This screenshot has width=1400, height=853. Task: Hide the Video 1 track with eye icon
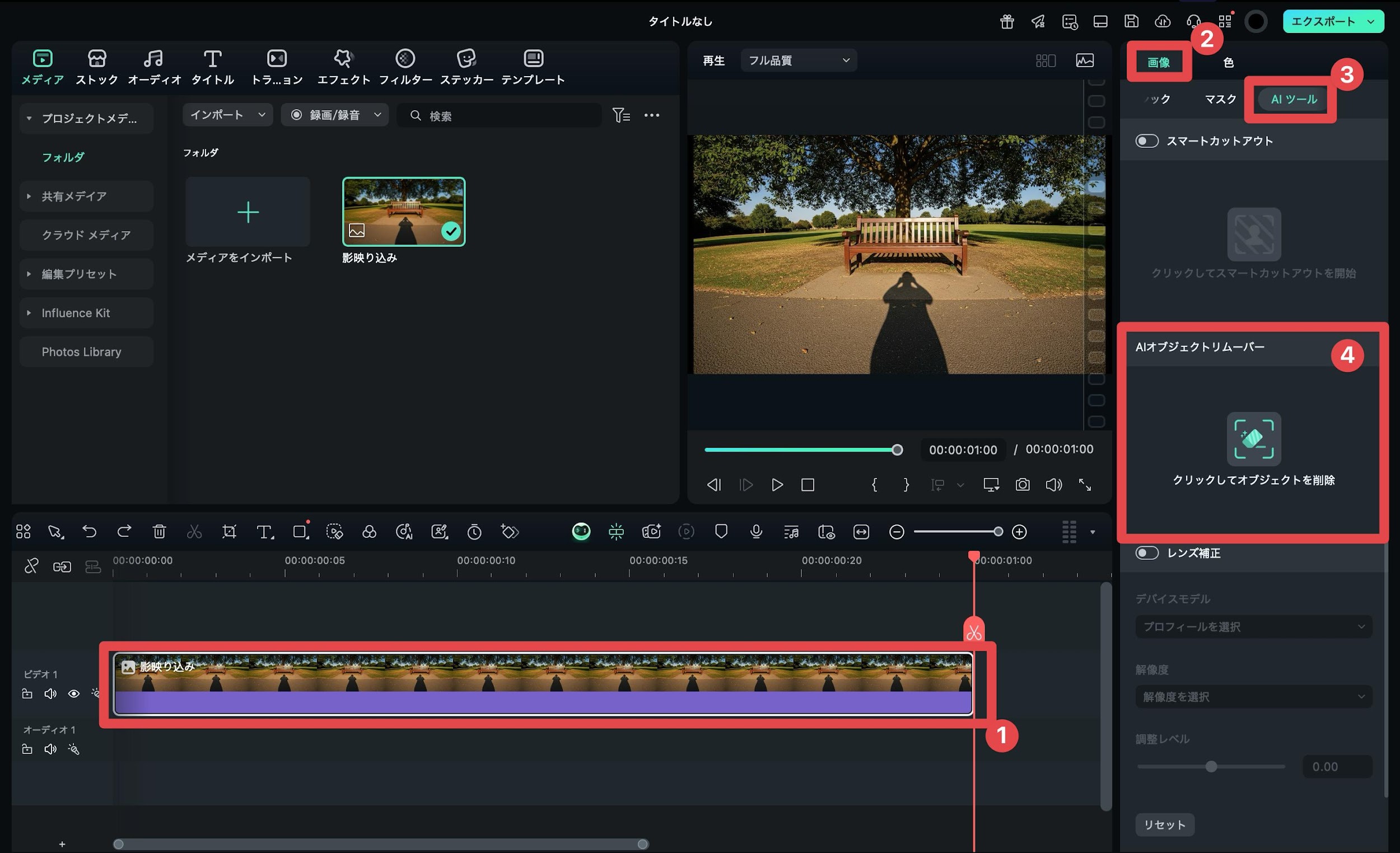click(x=74, y=693)
